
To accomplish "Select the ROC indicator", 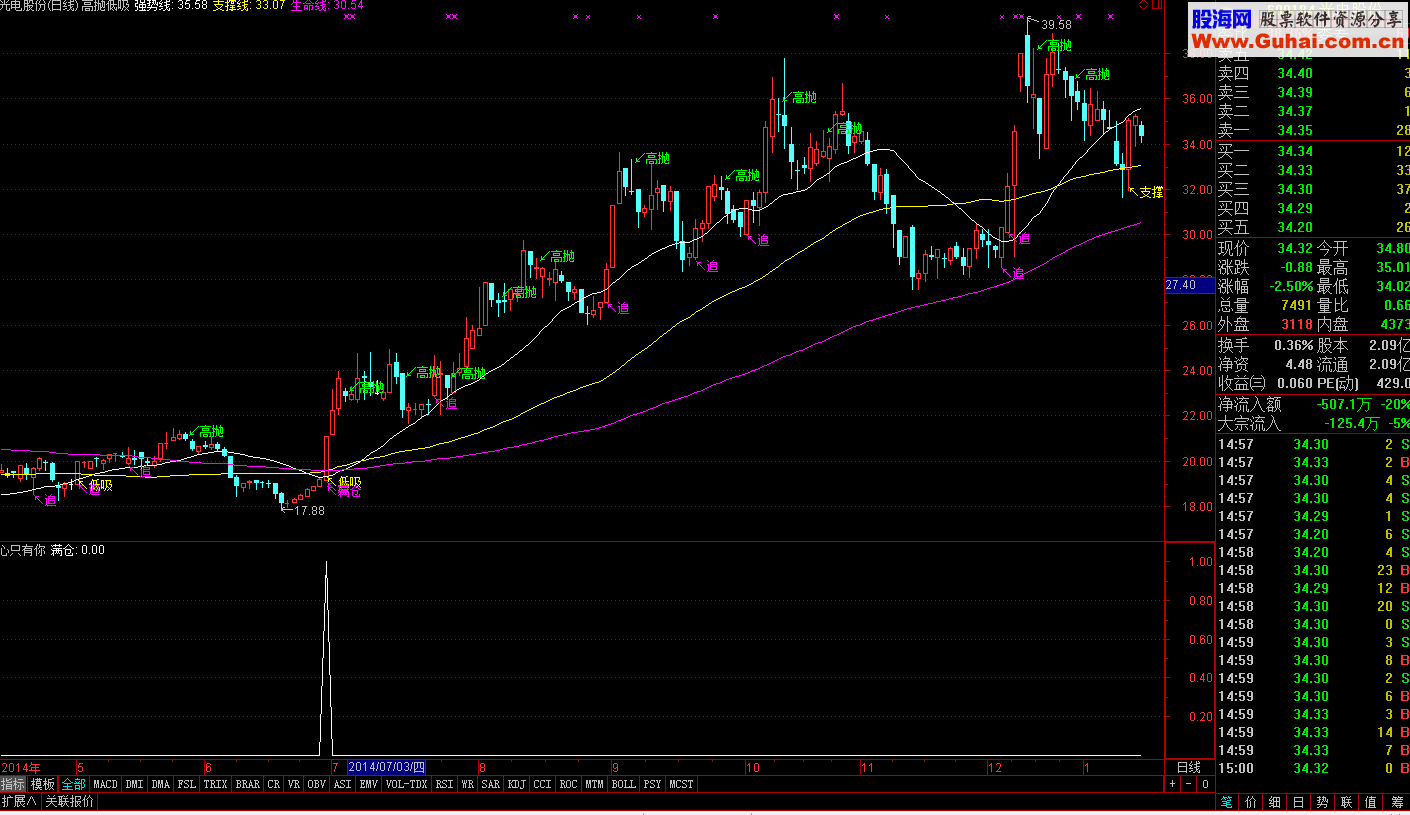I will [x=568, y=784].
